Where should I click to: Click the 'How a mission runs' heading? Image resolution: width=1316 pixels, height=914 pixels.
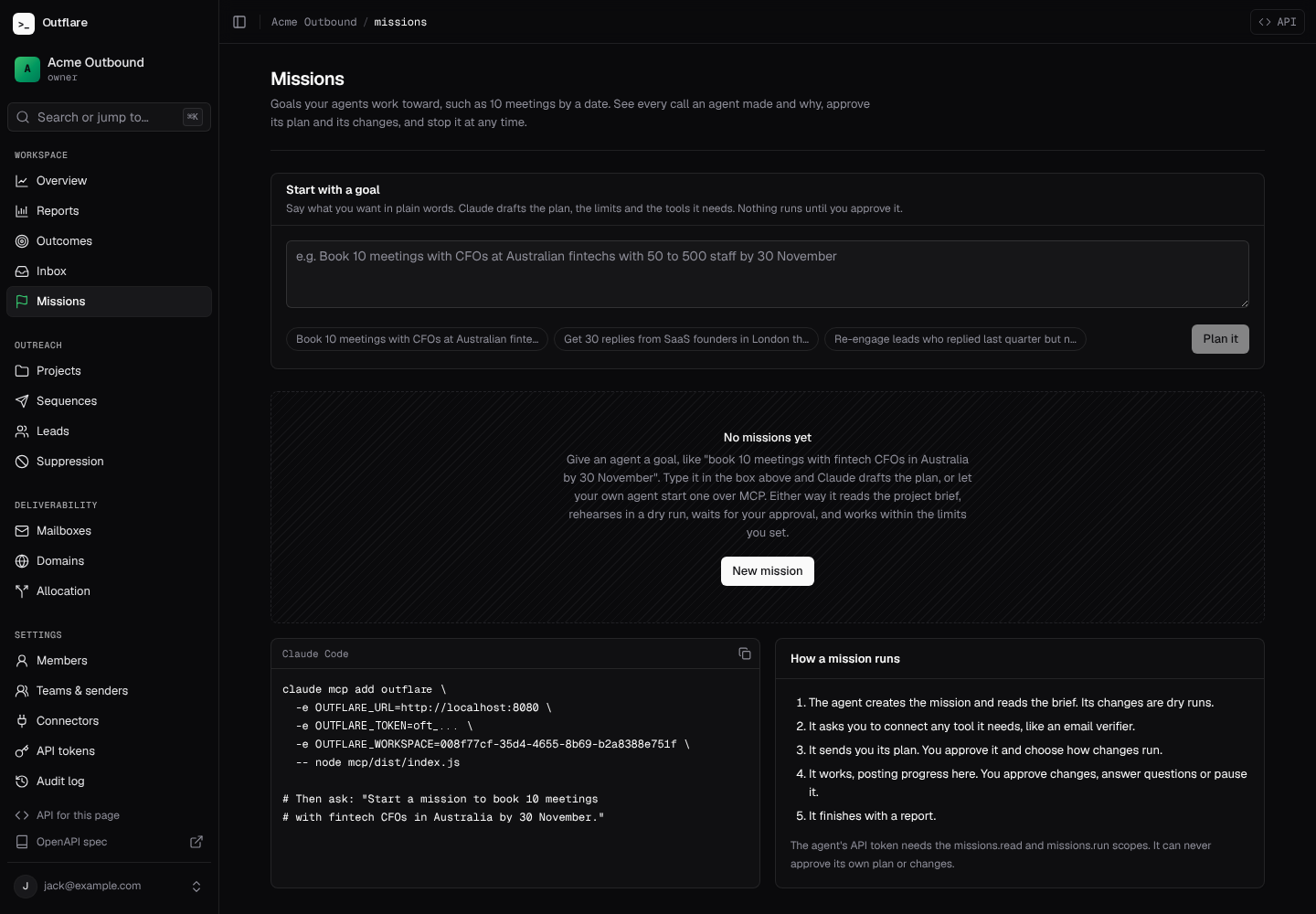click(845, 659)
